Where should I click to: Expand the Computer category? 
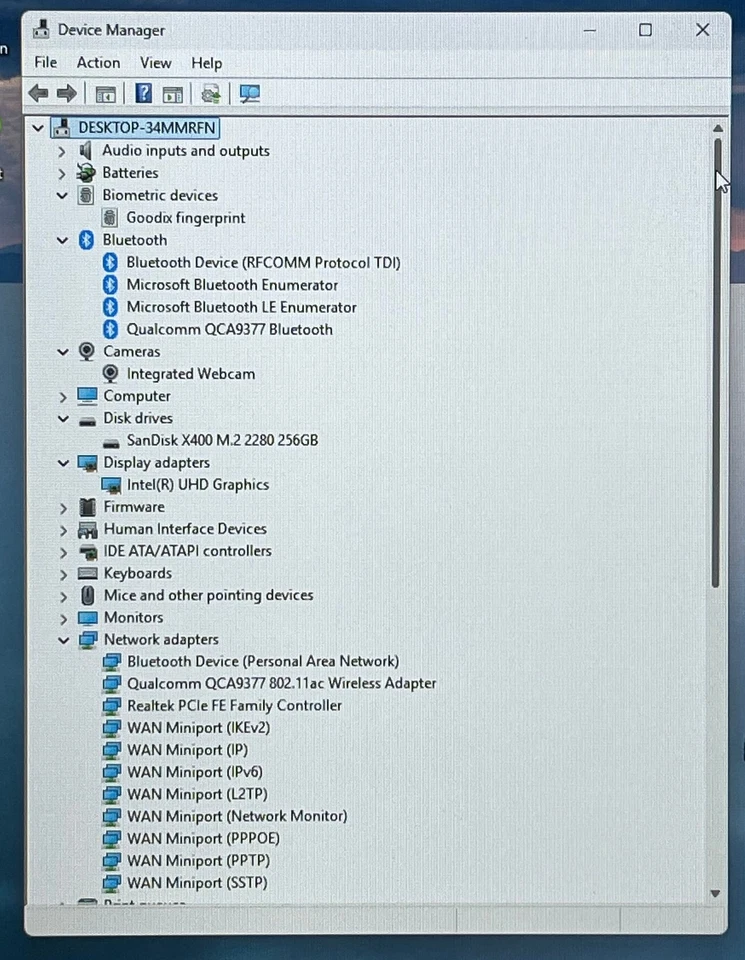[x=62, y=397]
